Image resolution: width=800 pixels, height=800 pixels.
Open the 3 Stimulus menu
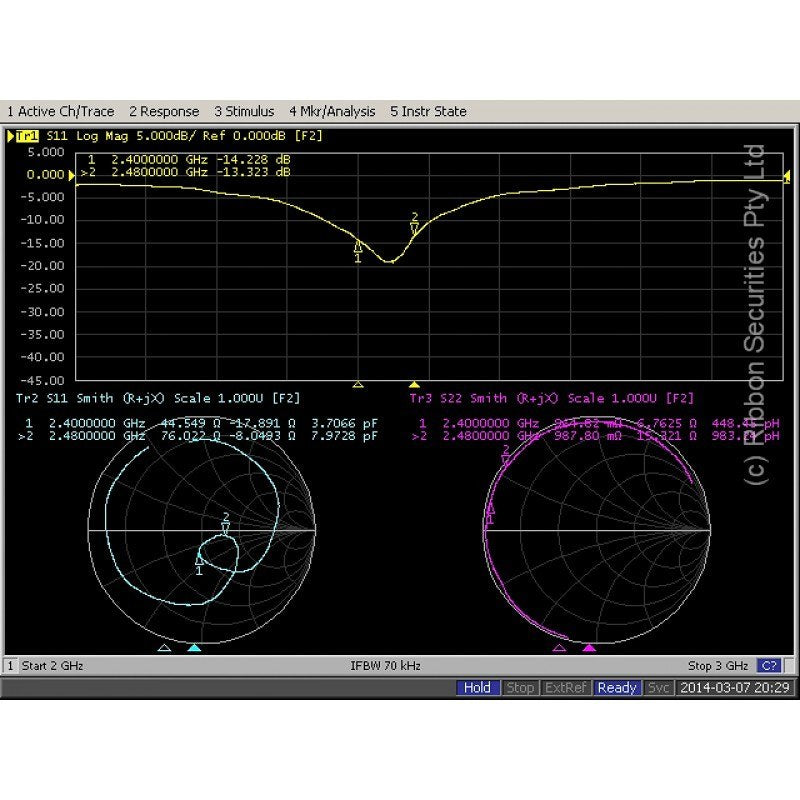pos(245,111)
